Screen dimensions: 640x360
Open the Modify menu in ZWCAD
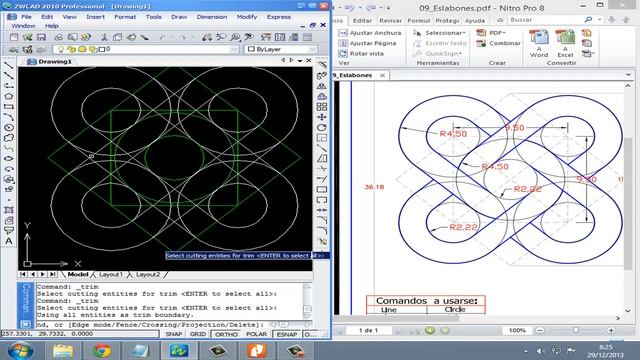click(x=247, y=17)
